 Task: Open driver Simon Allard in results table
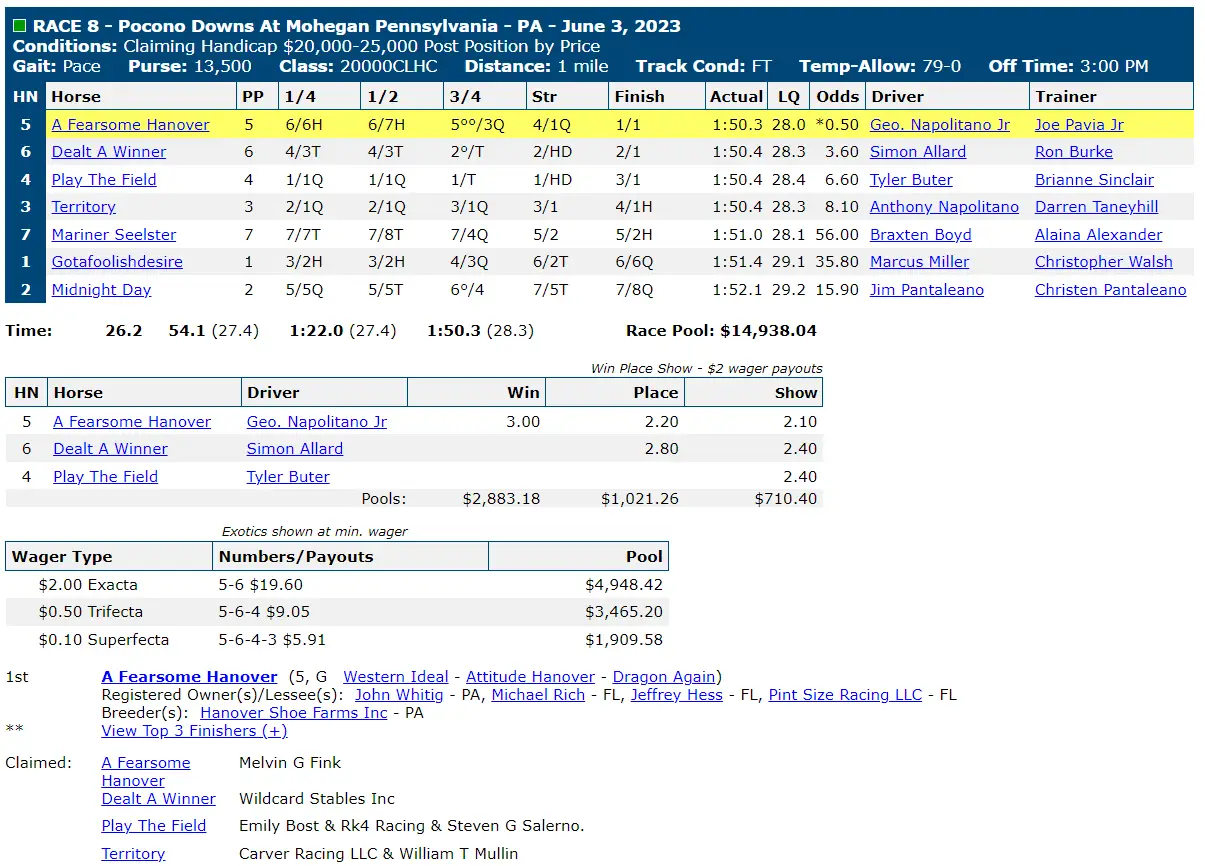(918, 152)
